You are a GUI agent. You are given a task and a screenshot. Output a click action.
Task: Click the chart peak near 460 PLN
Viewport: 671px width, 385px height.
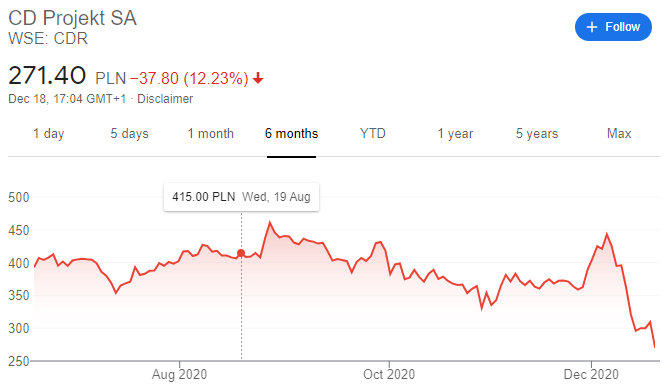pyautogui.click(x=270, y=222)
